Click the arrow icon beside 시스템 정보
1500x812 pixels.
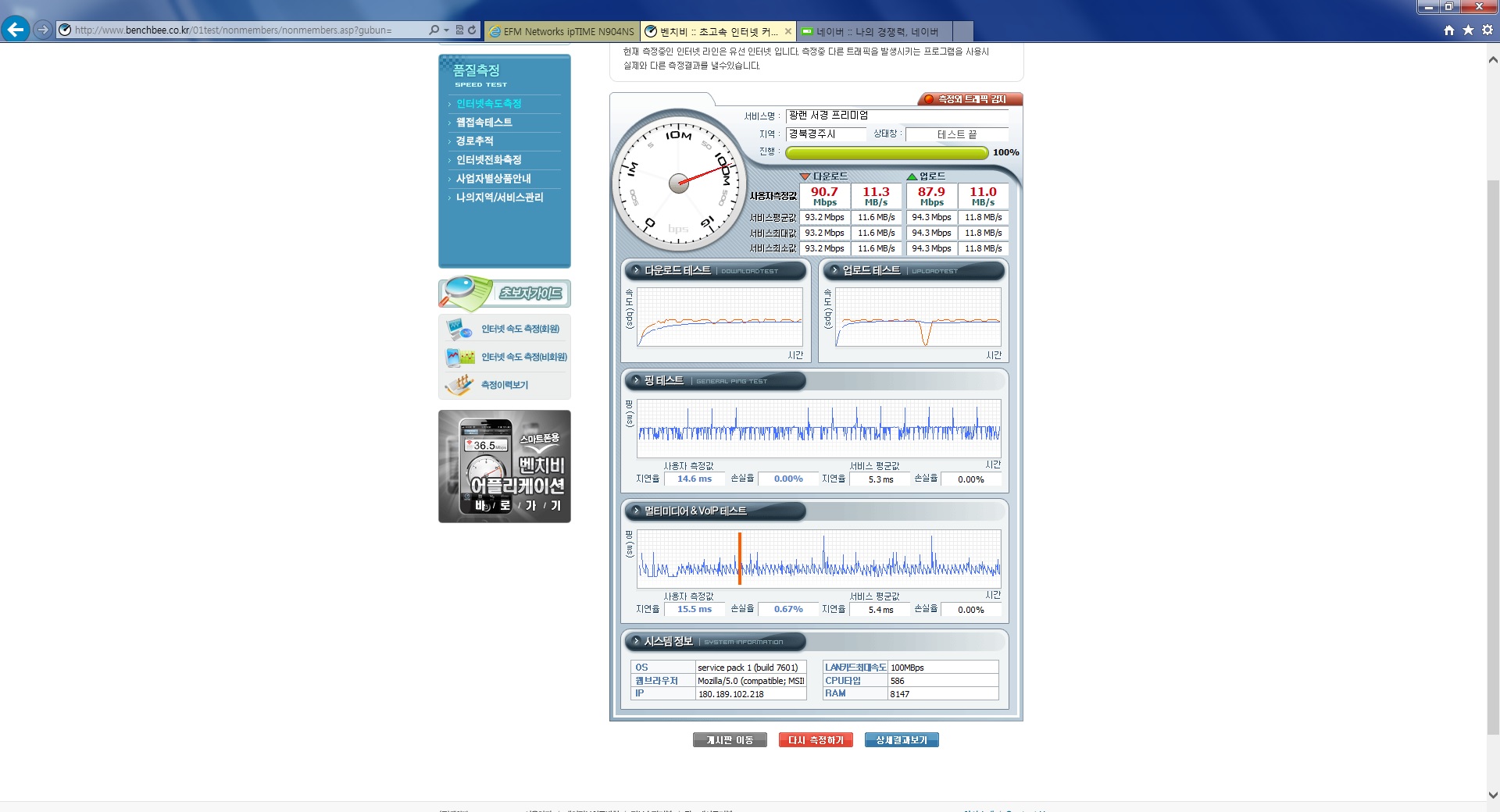pyautogui.click(x=636, y=641)
